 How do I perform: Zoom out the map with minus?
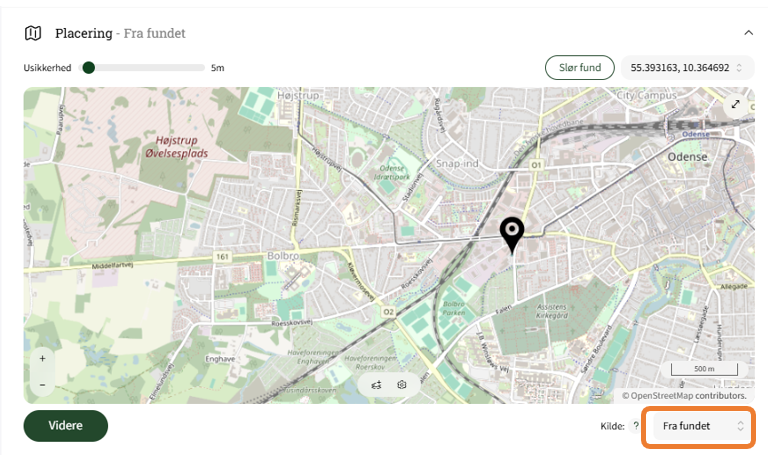pyautogui.click(x=43, y=385)
